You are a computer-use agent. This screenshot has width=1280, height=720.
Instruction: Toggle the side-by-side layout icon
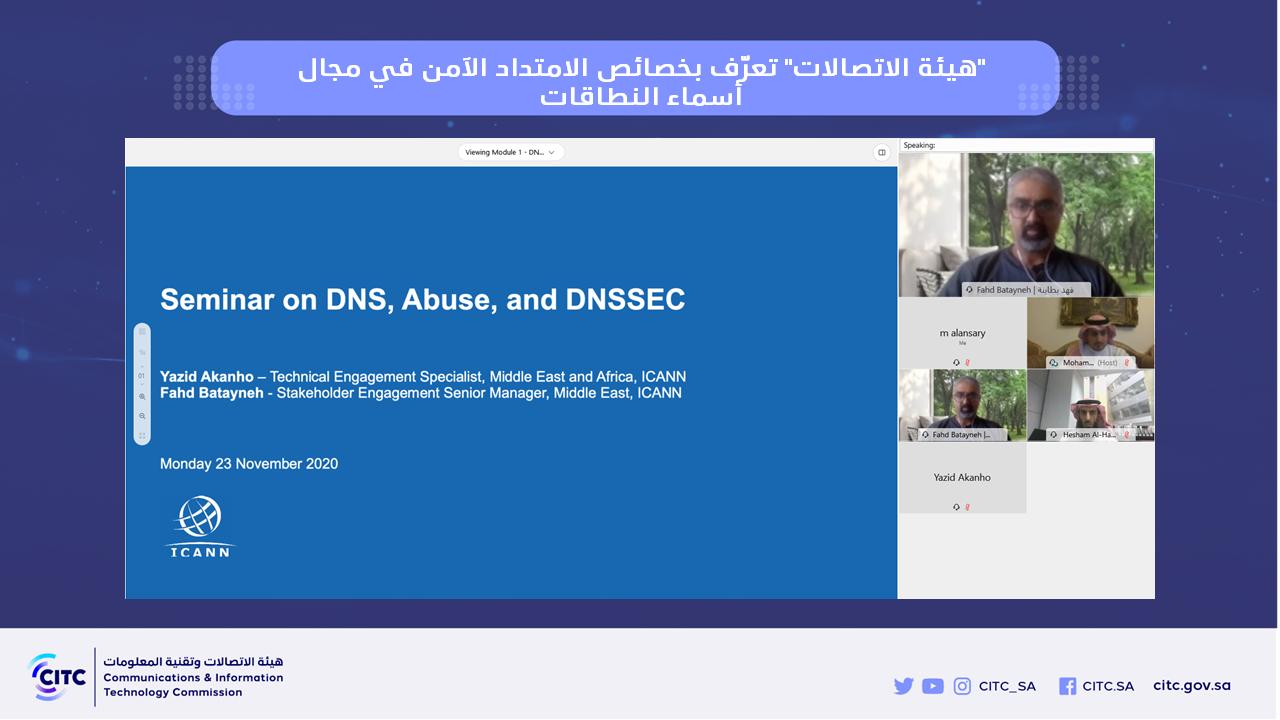(882, 152)
